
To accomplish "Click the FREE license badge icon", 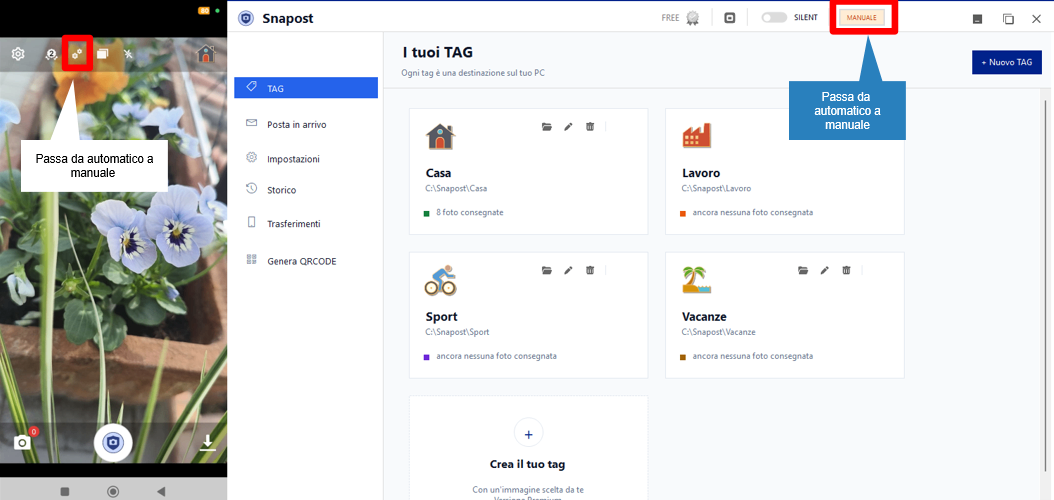I will click(x=692, y=18).
